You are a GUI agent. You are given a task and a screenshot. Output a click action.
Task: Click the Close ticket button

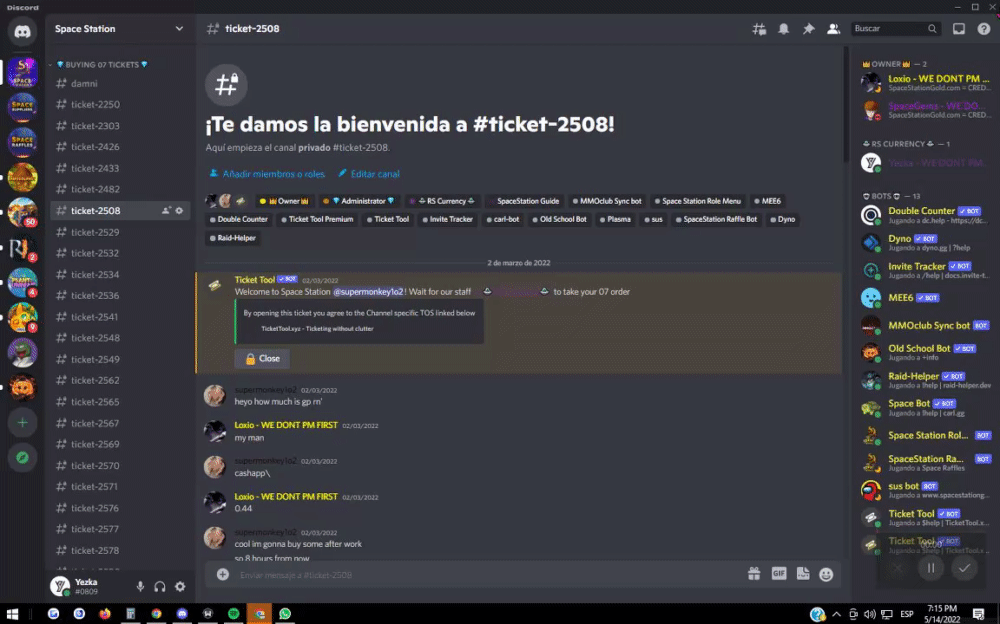(x=262, y=359)
